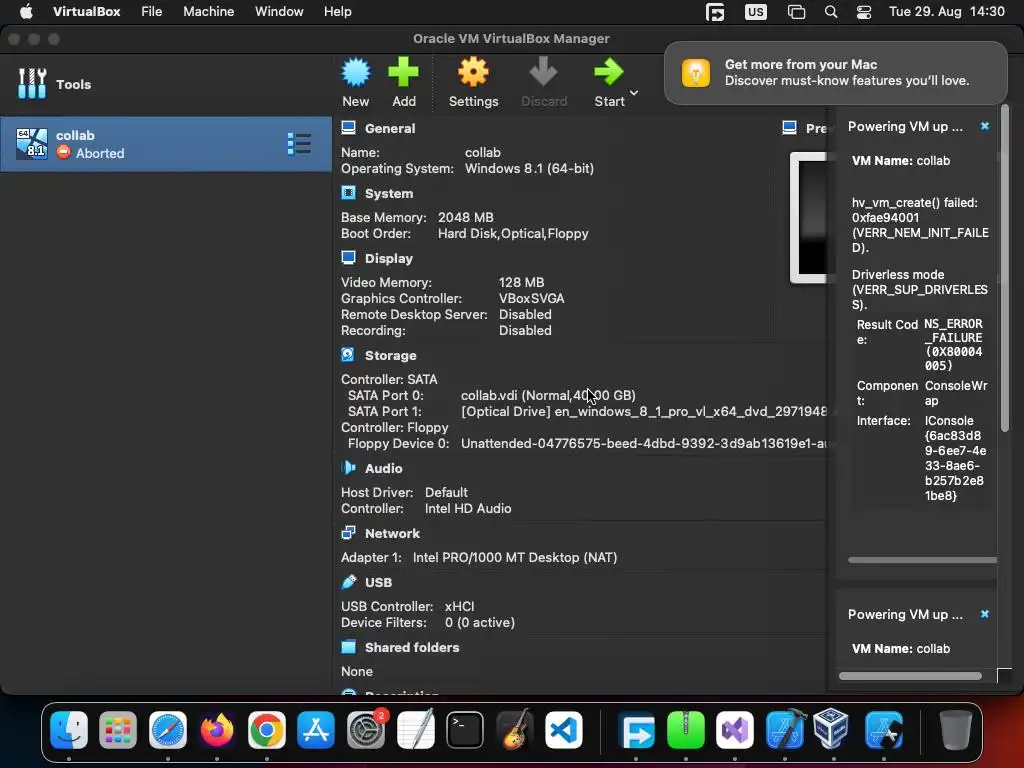Start the VM with the green arrow

coord(609,72)
